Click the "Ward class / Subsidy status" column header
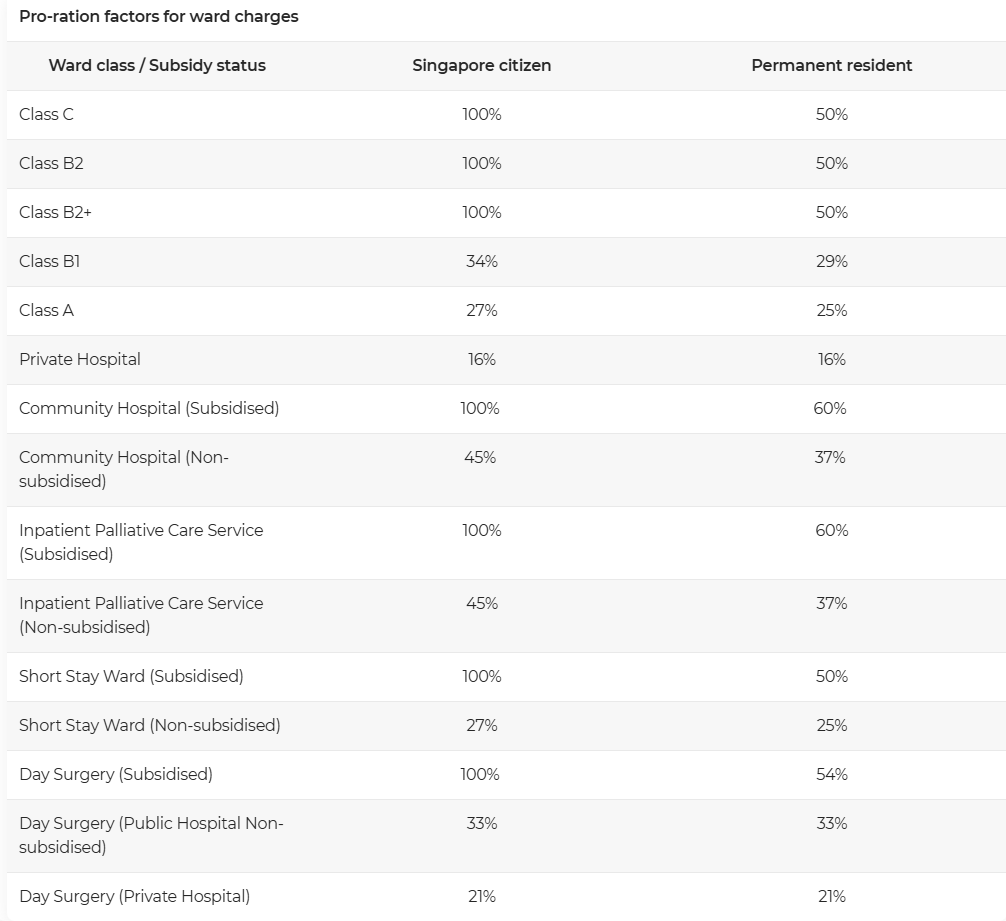Viewport: 1006px width, 921px height. tap(157, 65)
